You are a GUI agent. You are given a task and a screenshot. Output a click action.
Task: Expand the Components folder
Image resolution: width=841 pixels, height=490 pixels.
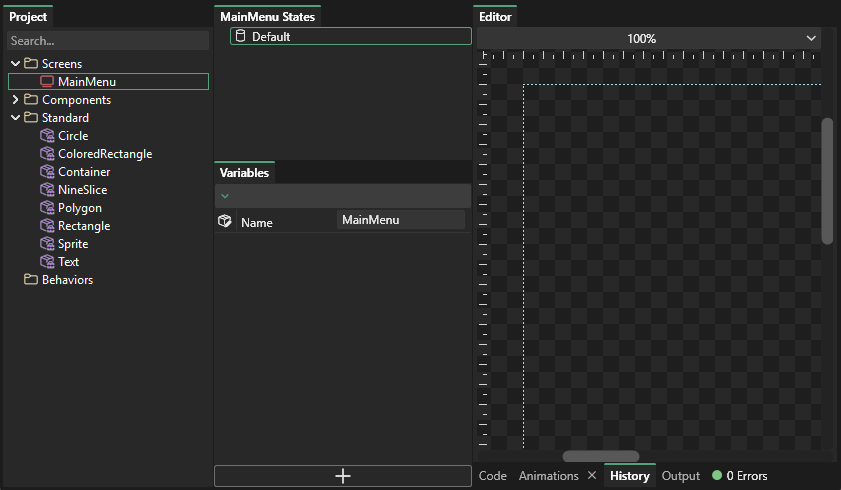pyautogui.click(x=15, y=100)
